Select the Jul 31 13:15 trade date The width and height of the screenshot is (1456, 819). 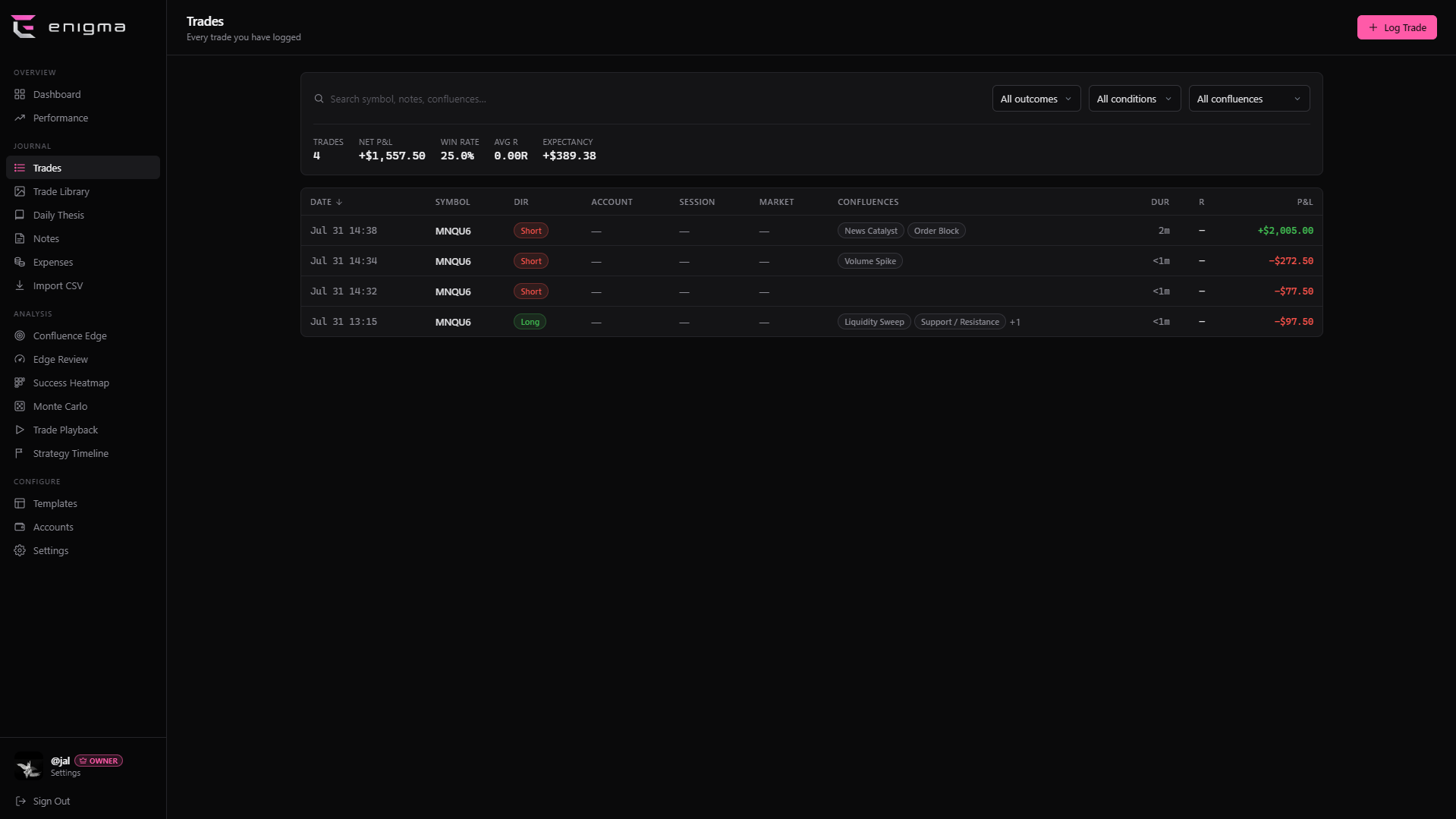(344, 322)
